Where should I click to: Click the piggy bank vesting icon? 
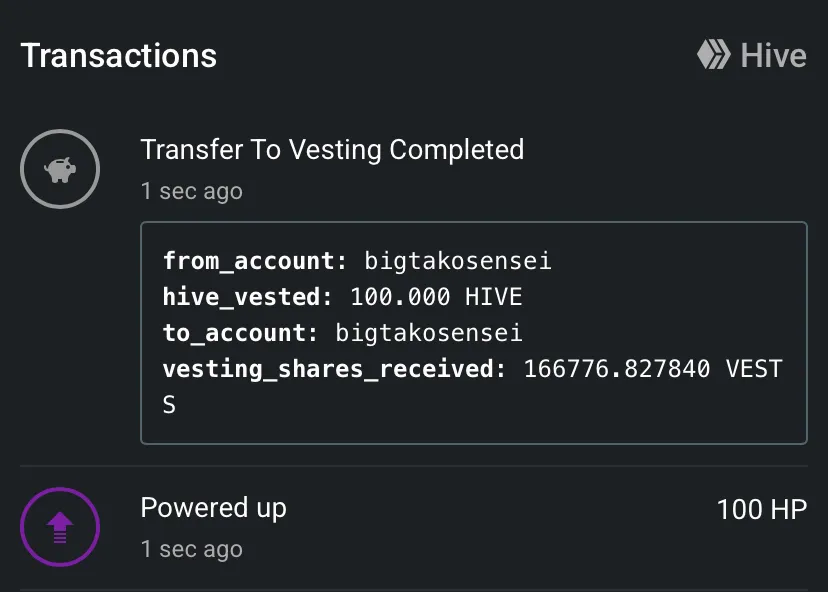coord(60,169)
